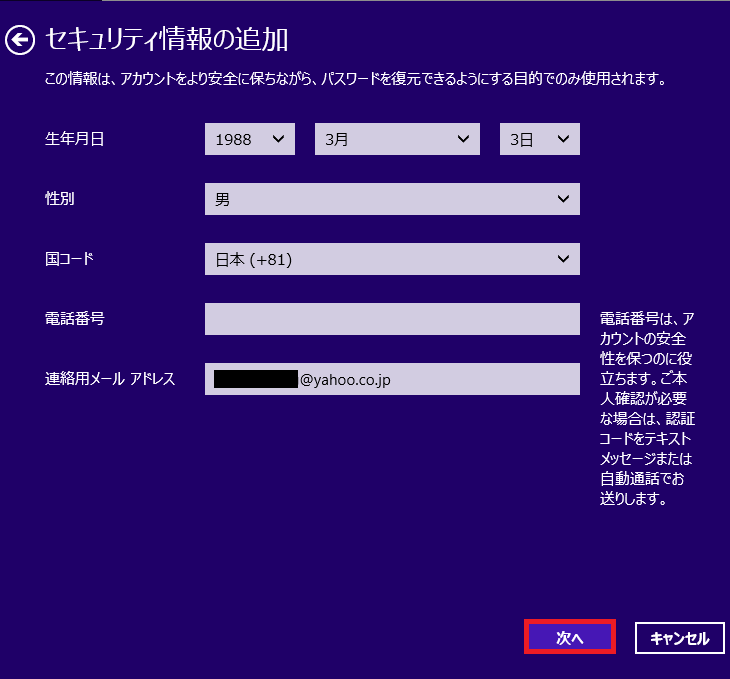Image resolution: width=730 pixels, height=679 pixels.
Task: Click the セキュリティ情報の追加 heading
Action: [x=167, y=39]
